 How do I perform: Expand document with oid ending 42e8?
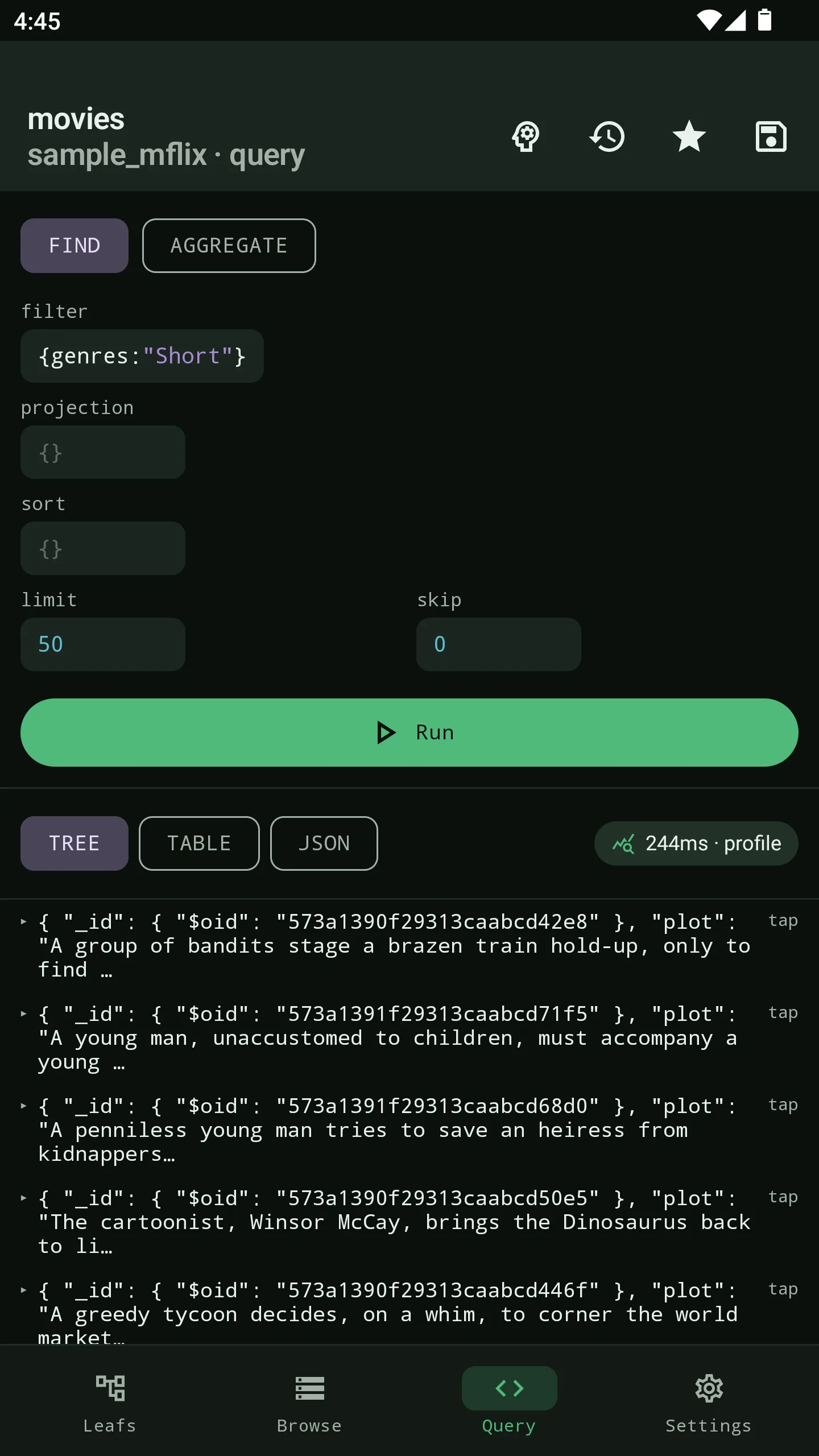pos(23,921)
